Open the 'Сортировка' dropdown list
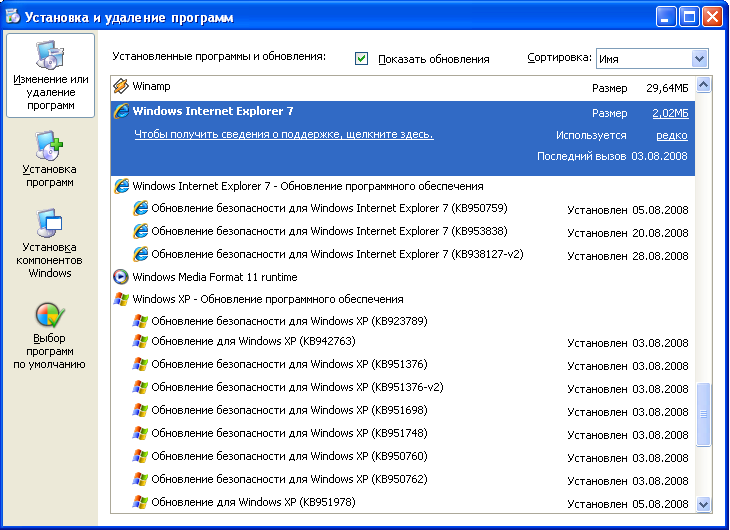 [x=699, y=59]
